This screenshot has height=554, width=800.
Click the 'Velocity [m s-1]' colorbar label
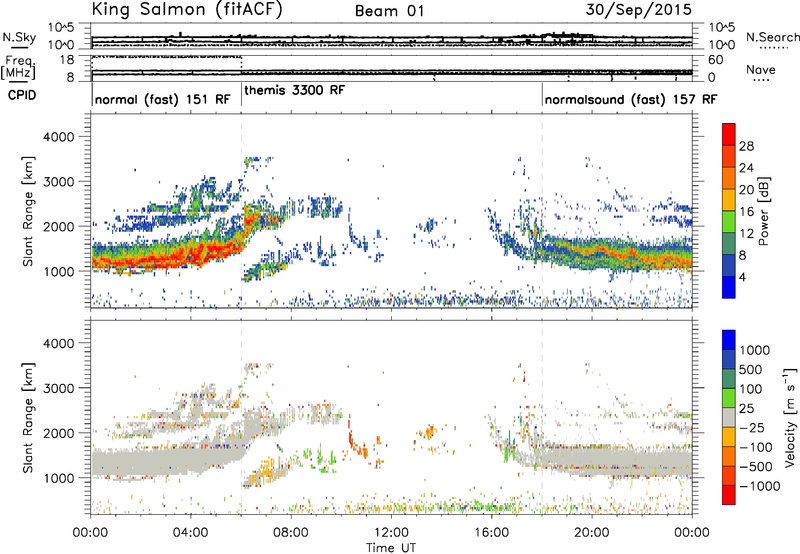click(790, 417)
